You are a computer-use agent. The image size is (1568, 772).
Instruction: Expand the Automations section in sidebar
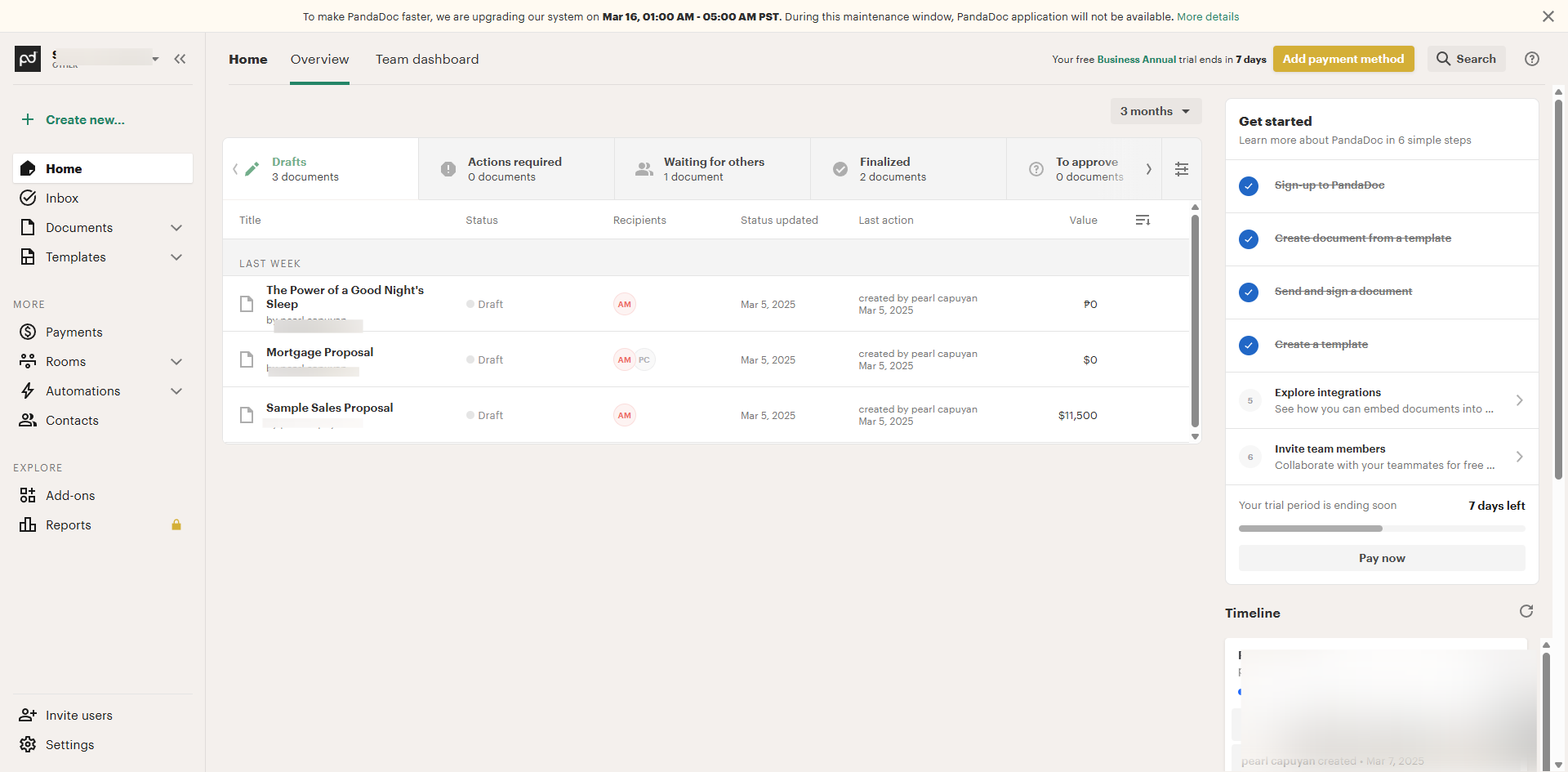tap(176, 390)
